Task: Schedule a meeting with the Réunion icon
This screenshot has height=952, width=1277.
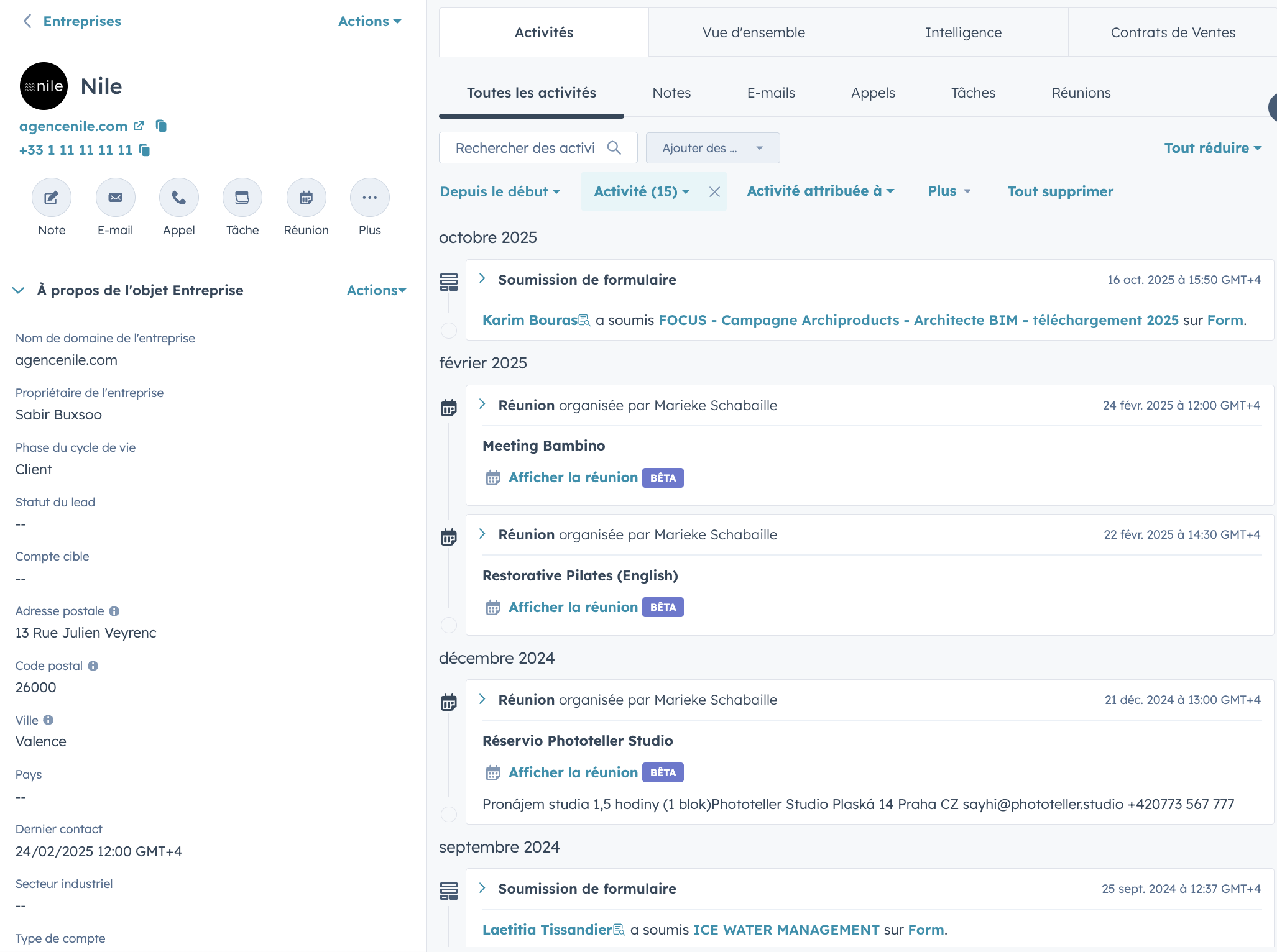Action: (306, 197)
